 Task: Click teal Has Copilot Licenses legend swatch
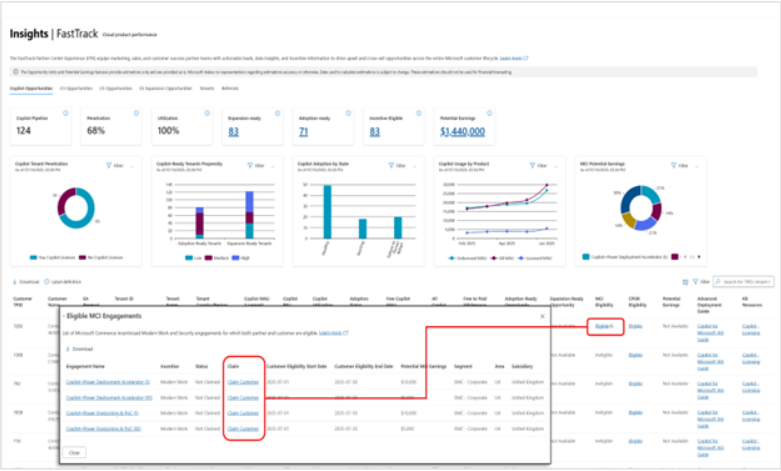(x=33, y=257)
